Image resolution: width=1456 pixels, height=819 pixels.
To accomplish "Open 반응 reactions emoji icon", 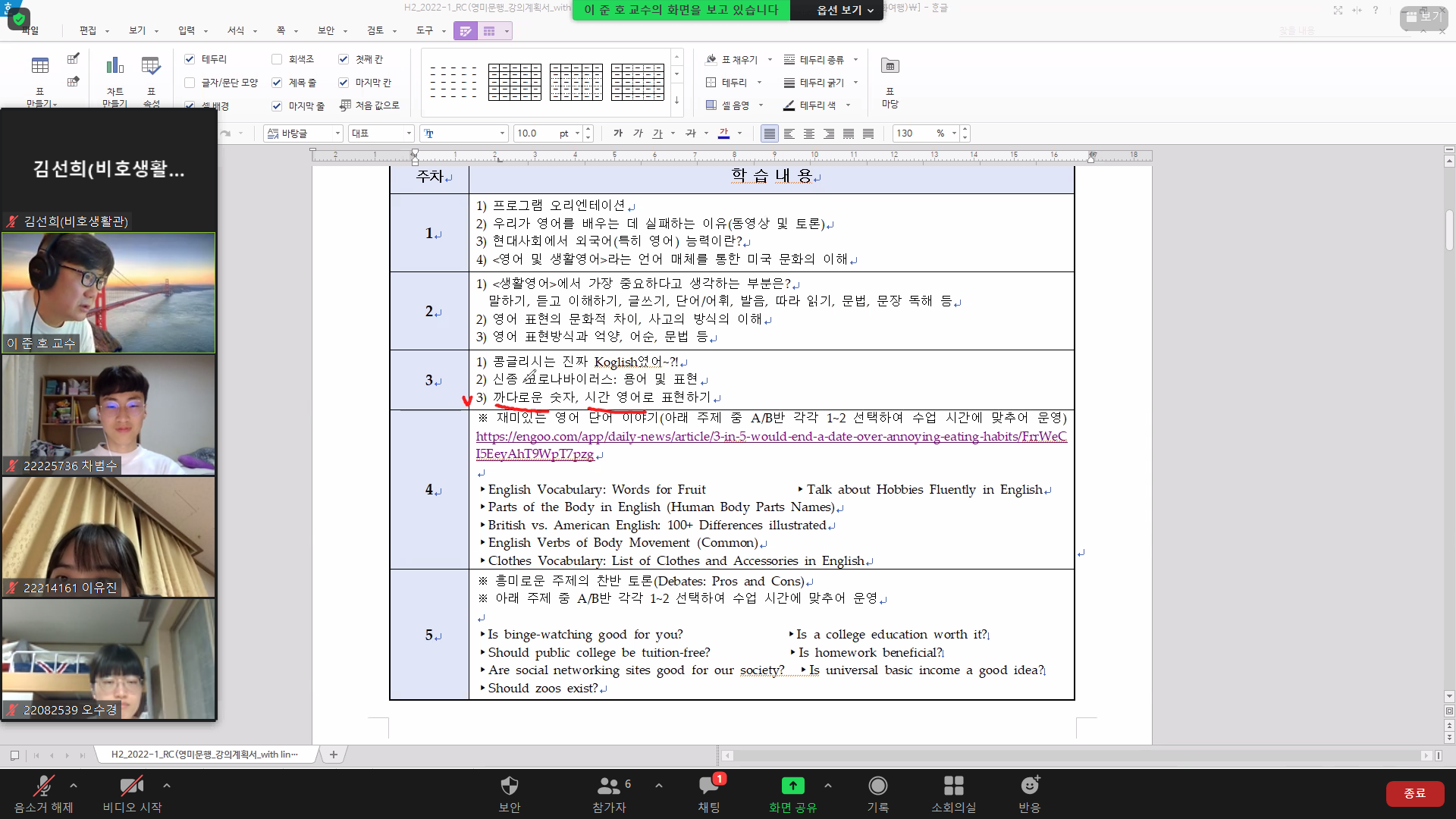I will coord(1029,786).
